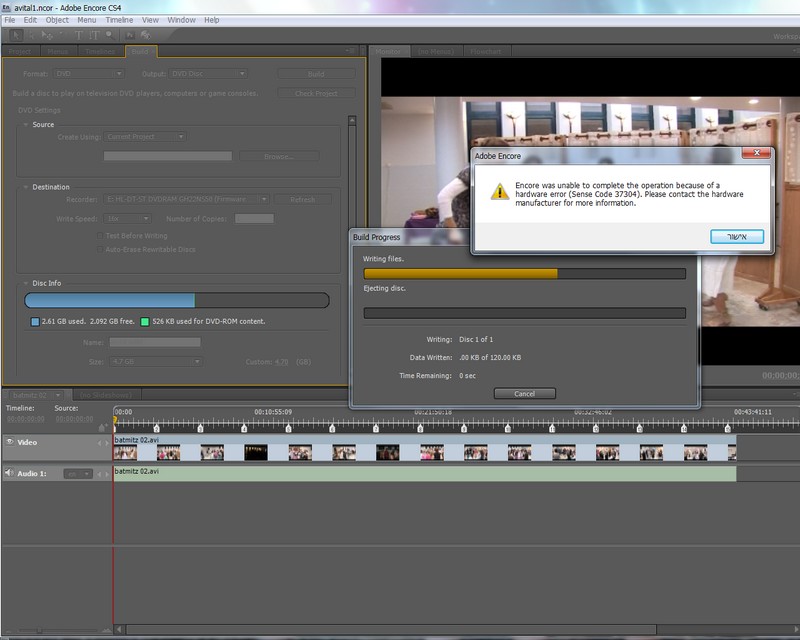
Task: Click previous arrow on Audio 1 track
Action: [99, 474]
